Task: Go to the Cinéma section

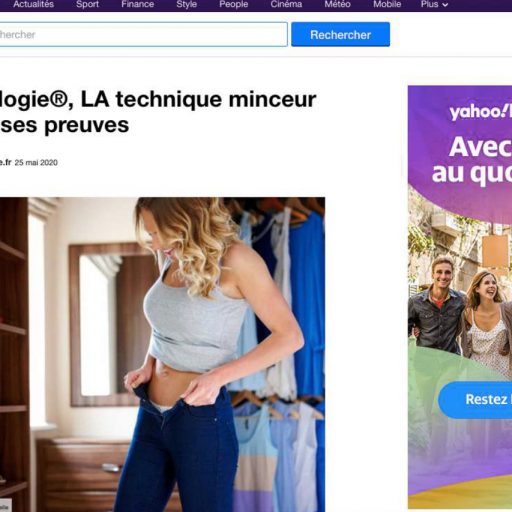Action: point(286,4)
